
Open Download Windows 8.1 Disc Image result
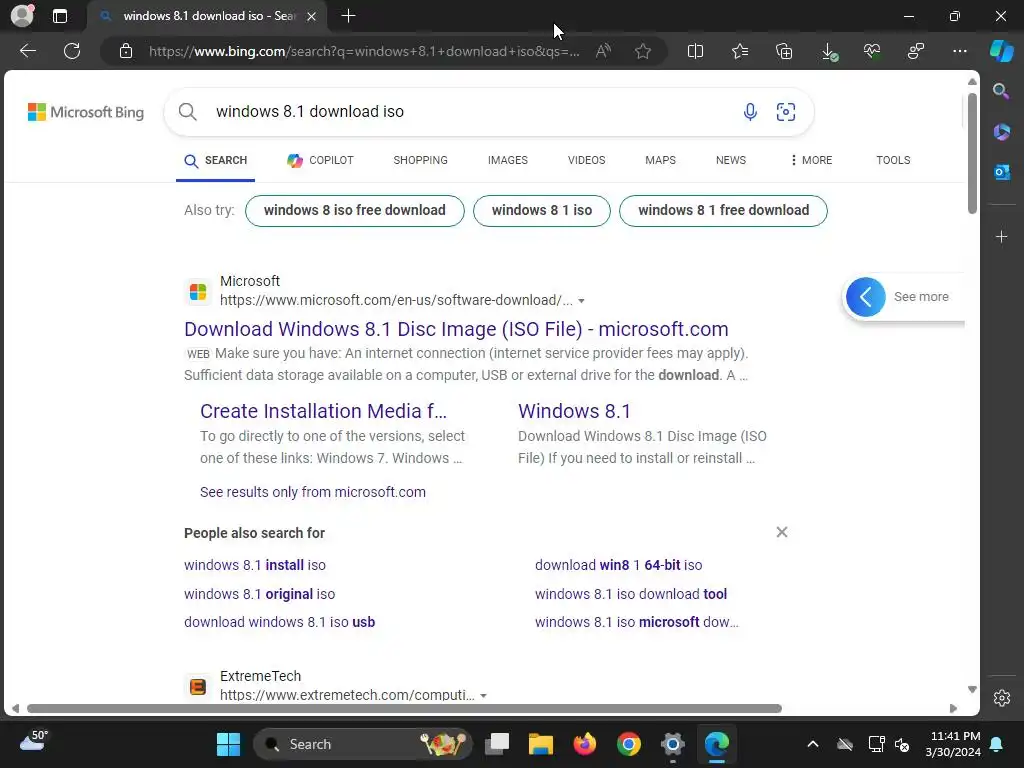tap(456, 329)
